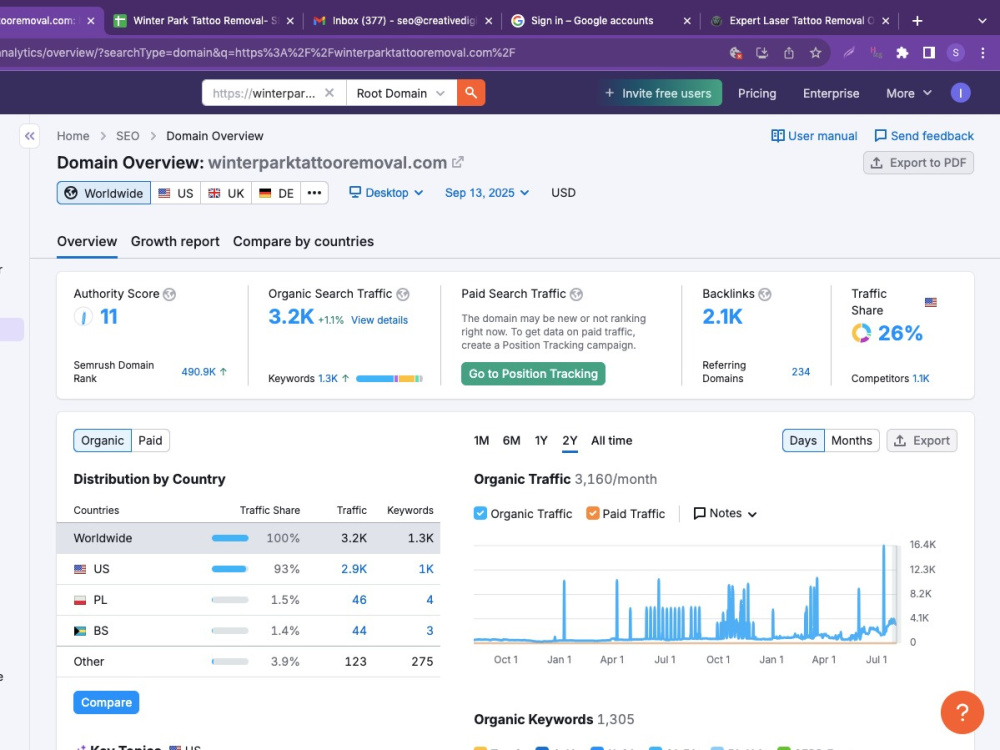Expand the More menu in header

point(908,93)
